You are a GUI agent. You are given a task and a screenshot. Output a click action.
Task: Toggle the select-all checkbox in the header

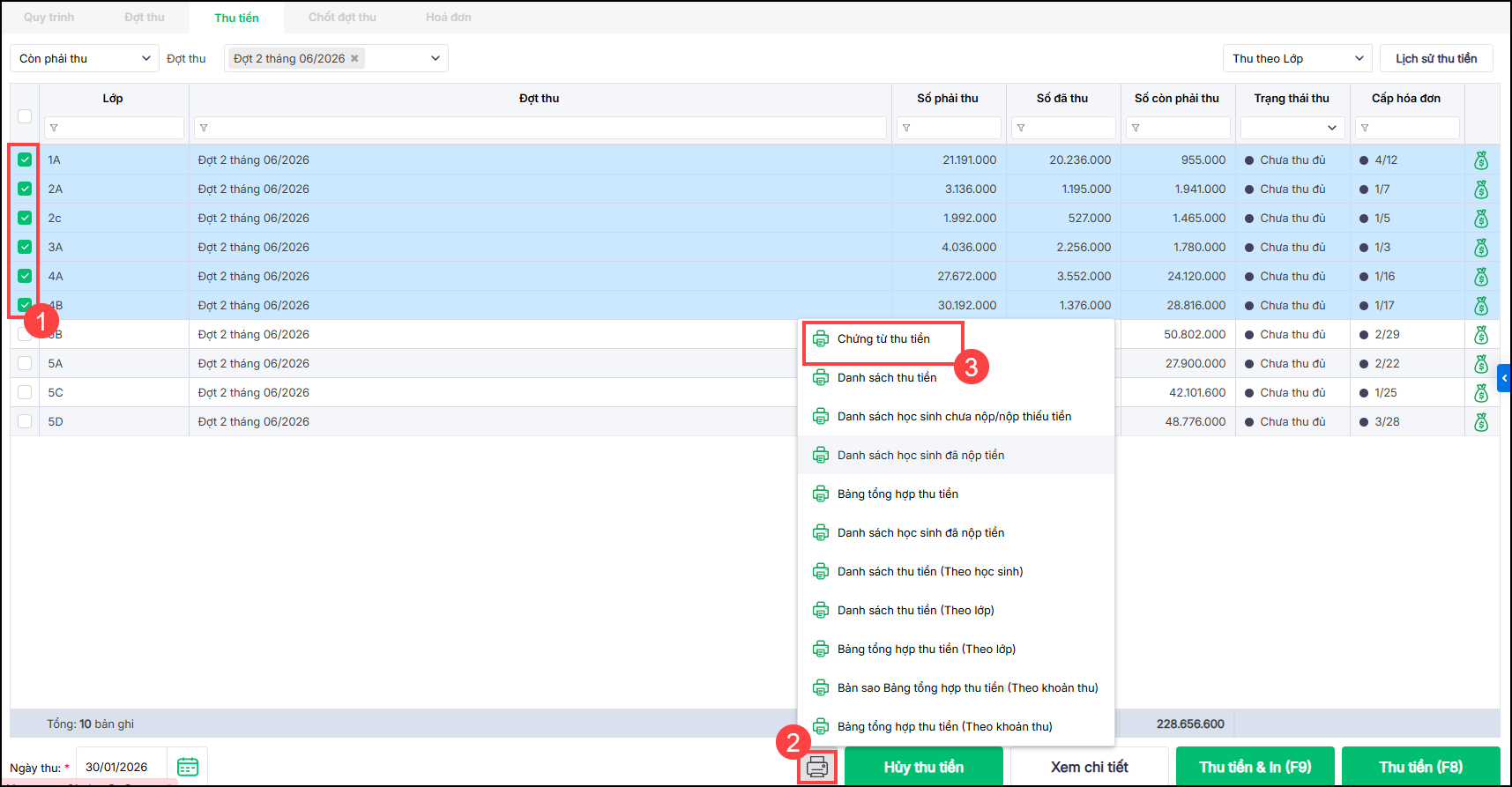(25, 116)
